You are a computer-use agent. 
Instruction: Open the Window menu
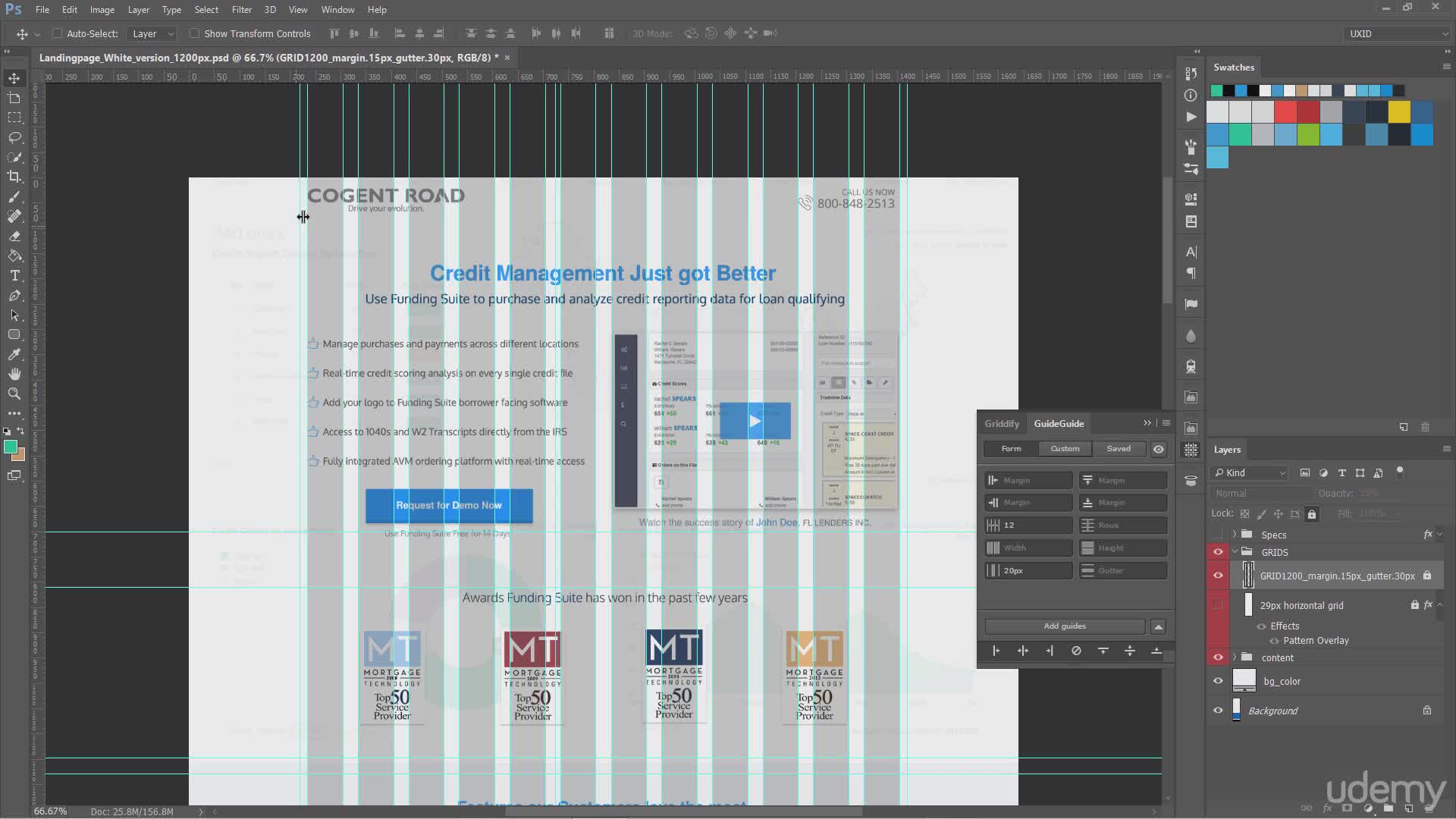click(x=337, y=10)
